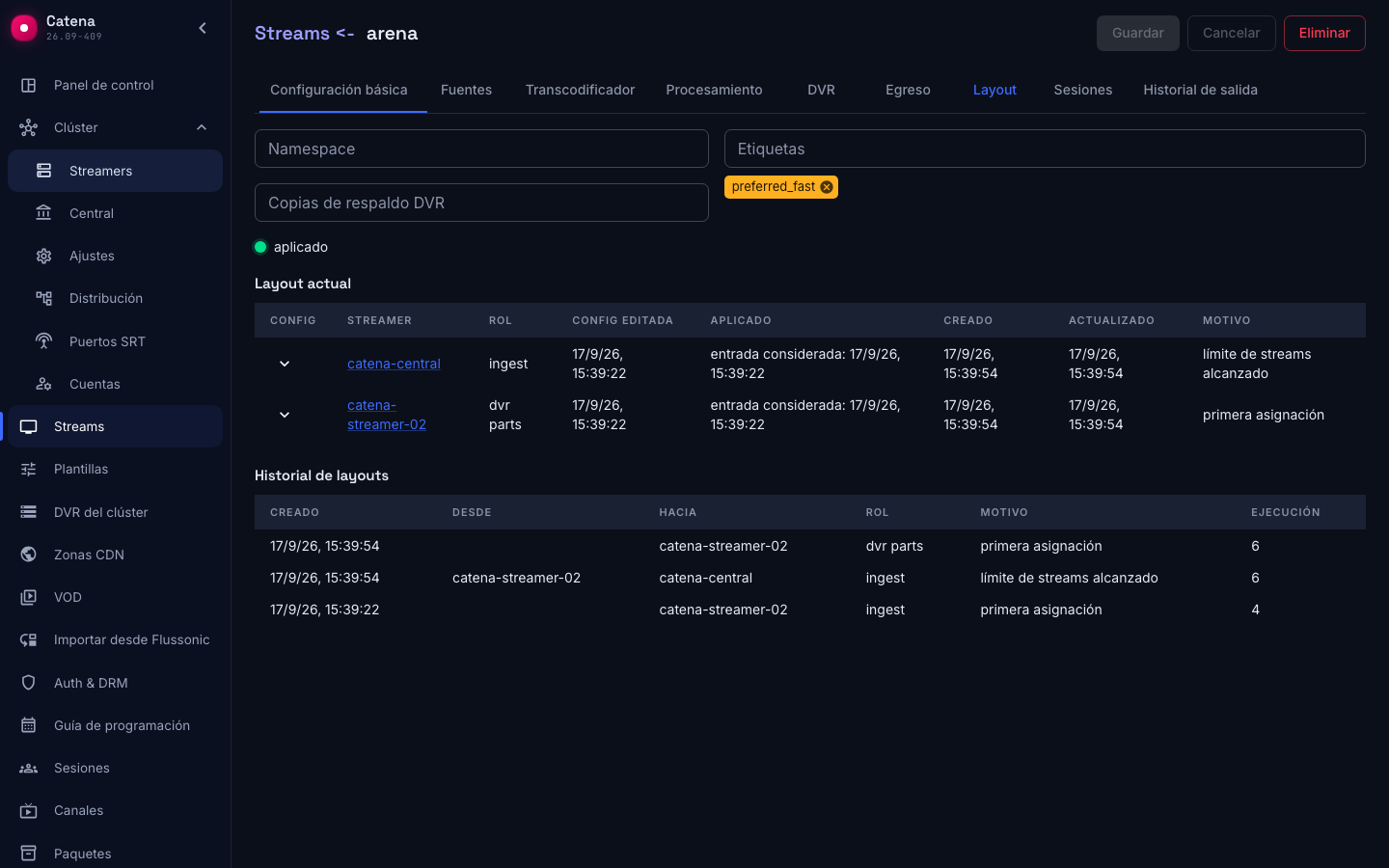Click the Plantillas sliders icon
1389x868 pixels.
coord(29,469)
